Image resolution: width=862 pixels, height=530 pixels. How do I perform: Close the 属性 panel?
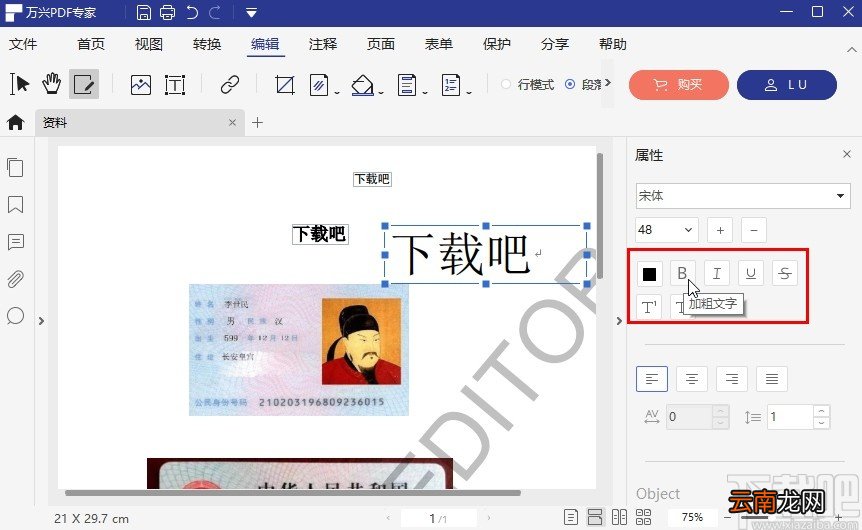click(847, 154)
